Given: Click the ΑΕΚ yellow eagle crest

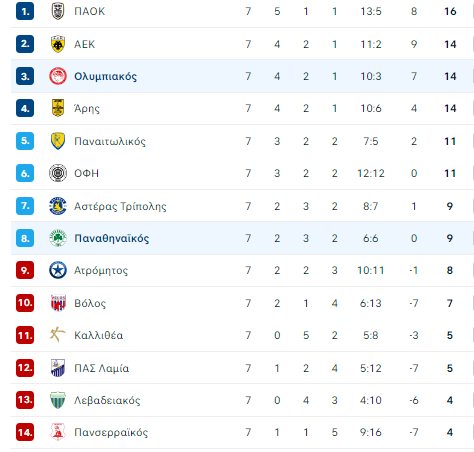Looking at the screenshot, I should coord(58,44).
